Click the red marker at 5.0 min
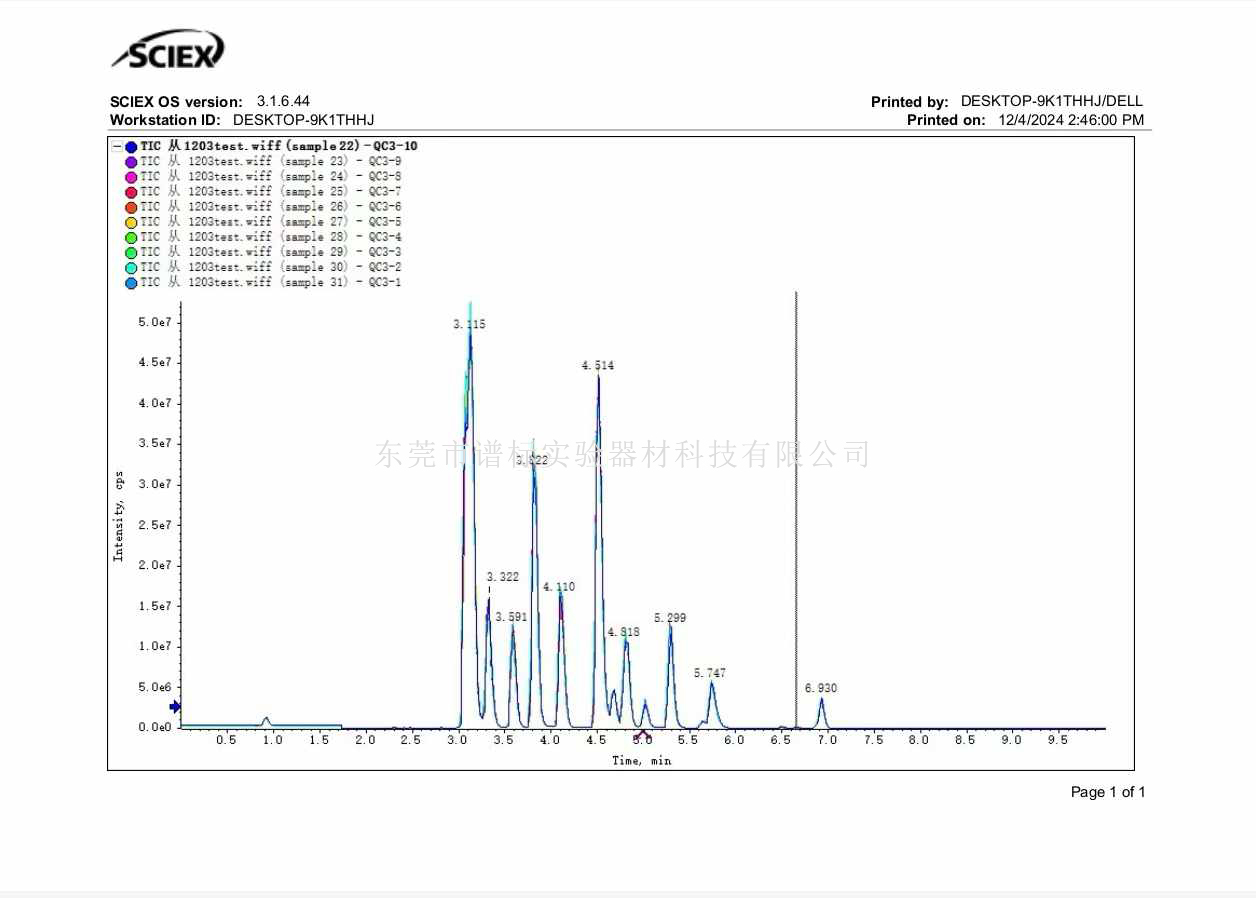 [x=643, y=736]
